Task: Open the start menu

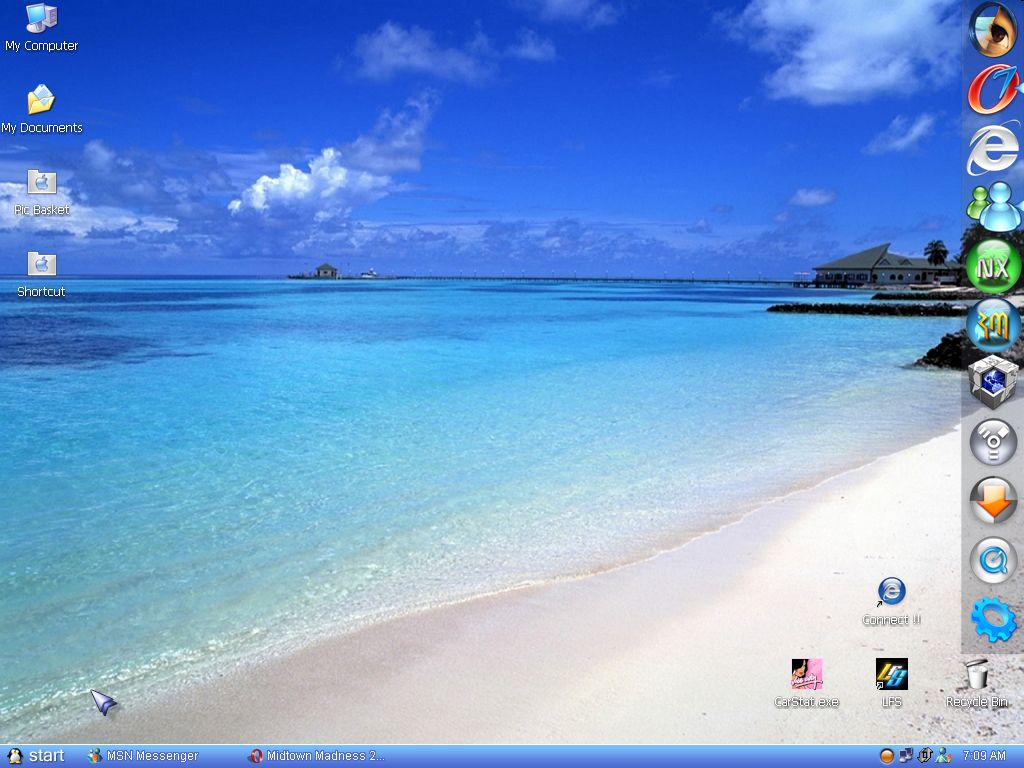Action: [36, 756]
